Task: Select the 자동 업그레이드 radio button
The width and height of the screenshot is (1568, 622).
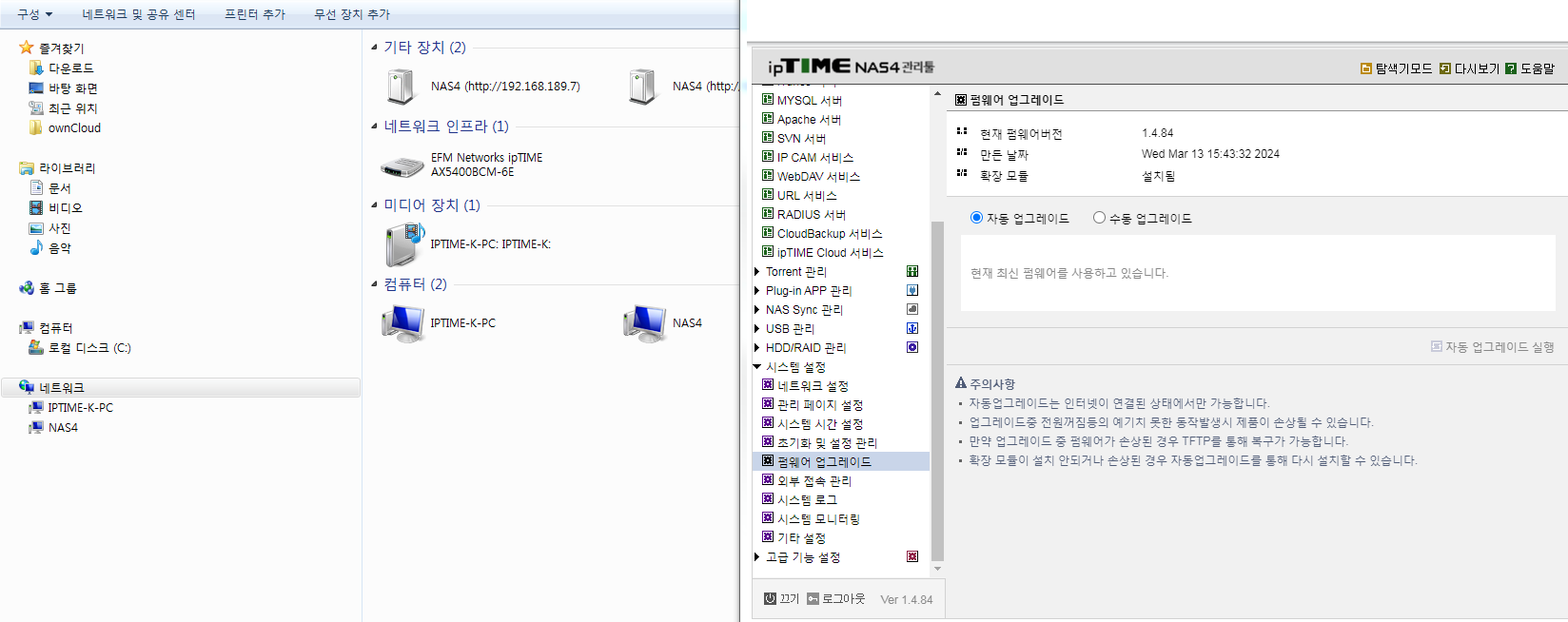Action: (976, 218)
